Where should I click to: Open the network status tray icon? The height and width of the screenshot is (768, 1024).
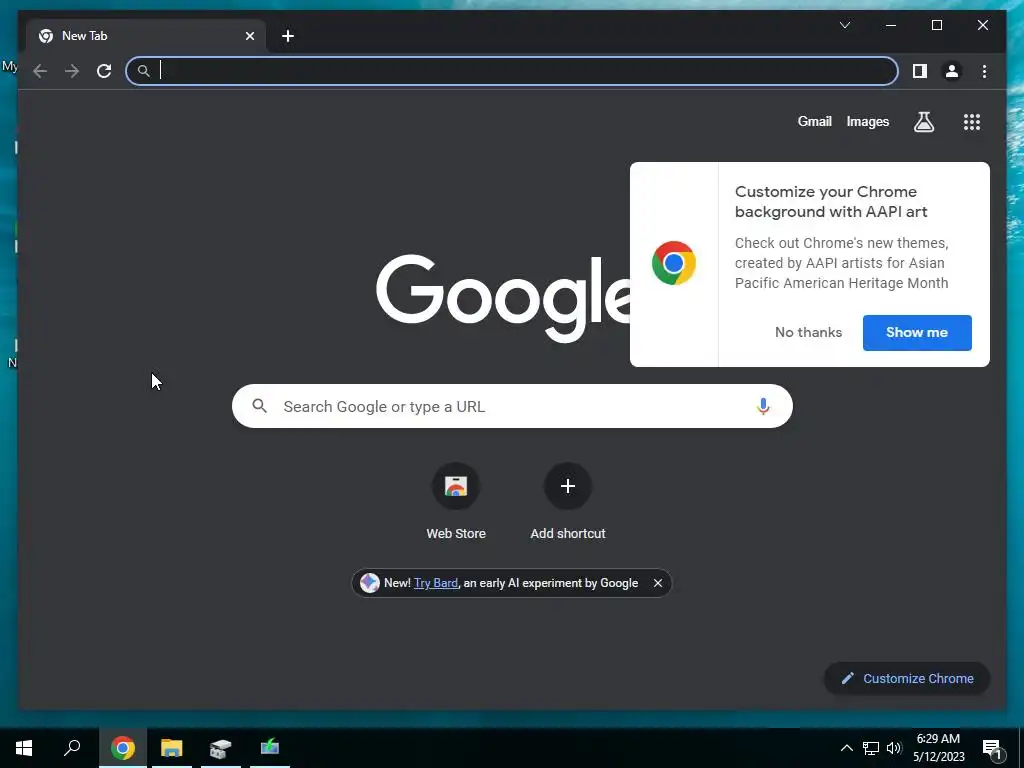coord(871,748)
